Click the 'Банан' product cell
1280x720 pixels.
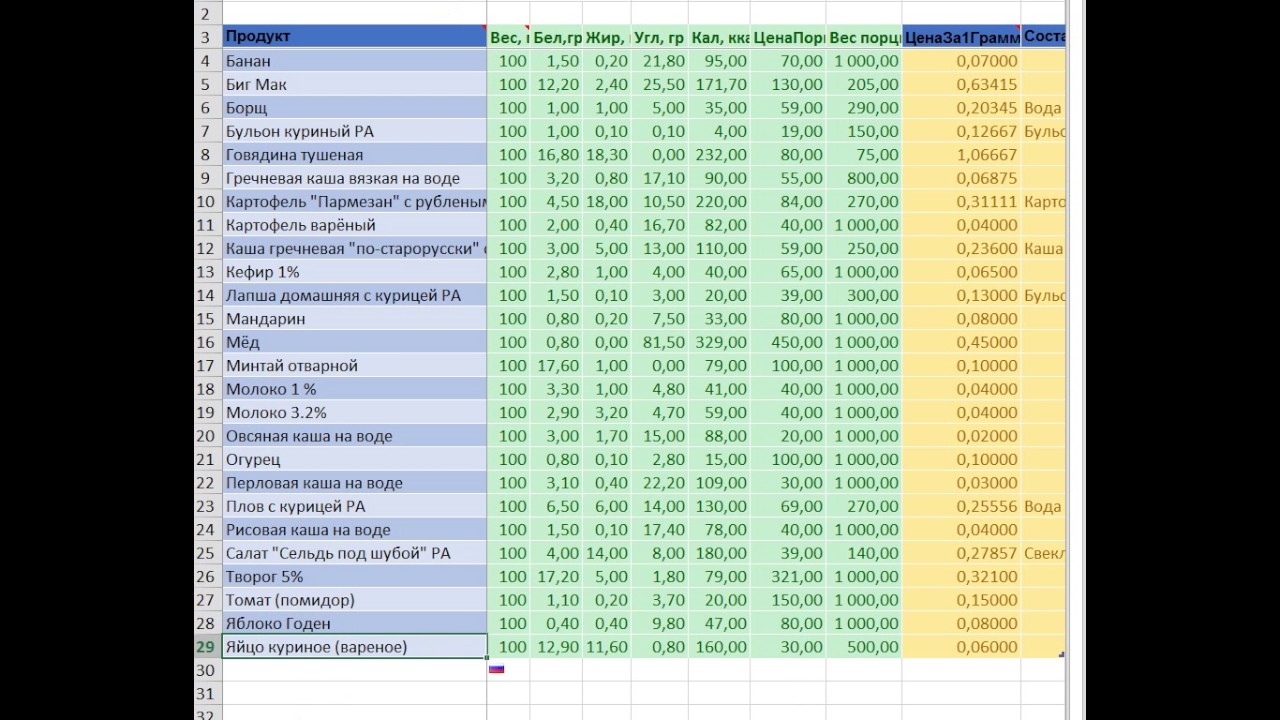(x=354, y=61)
